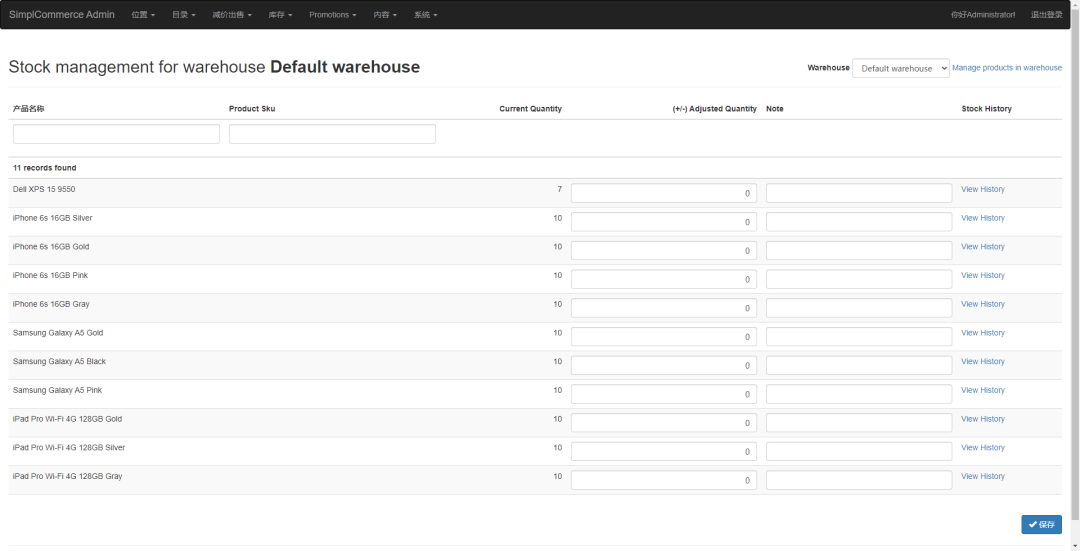Edit adjusted quantity for iPad Pro 128GB Gold
This screenshot has height=551, width=1080.
pos(664,423)
